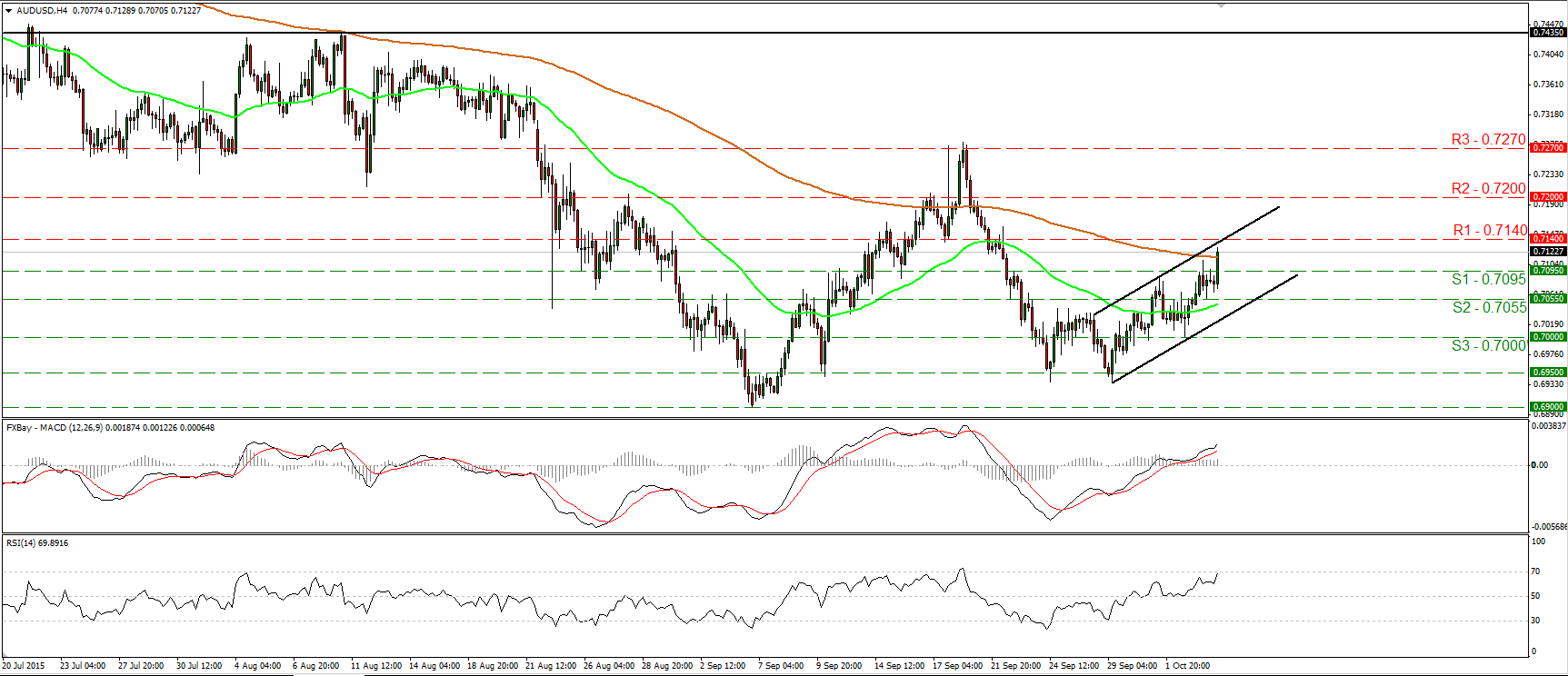Click the 24 Sep 12:00 date label
Viewport: 1568px width, 676px height.
point(1074,666)
